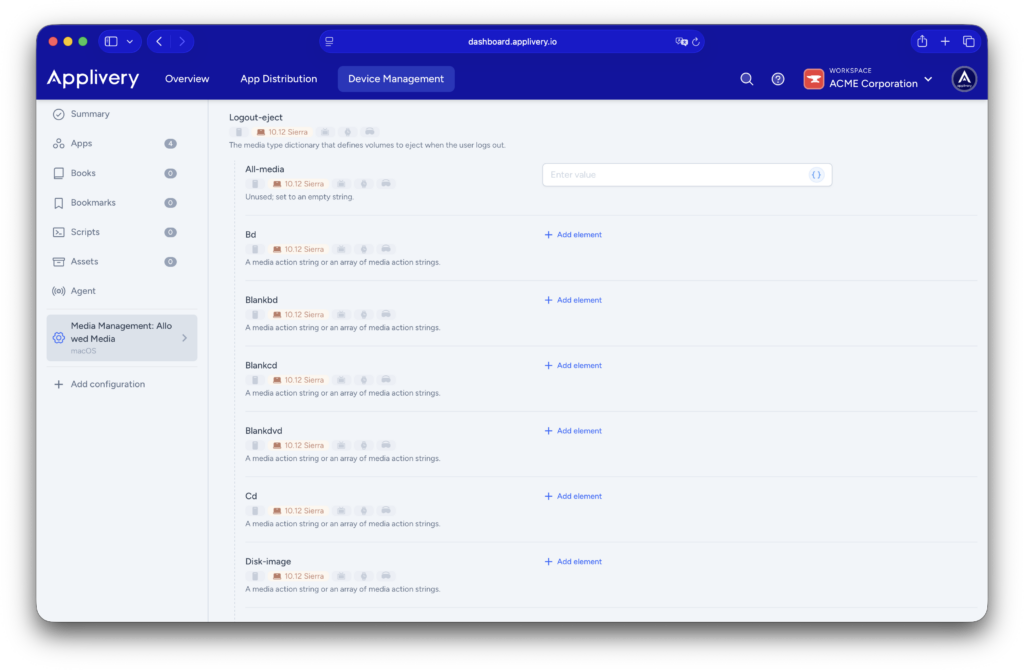Click the search magnifier icon in header
Viewport: 1024px width, 670px height.
click(746, 79)
